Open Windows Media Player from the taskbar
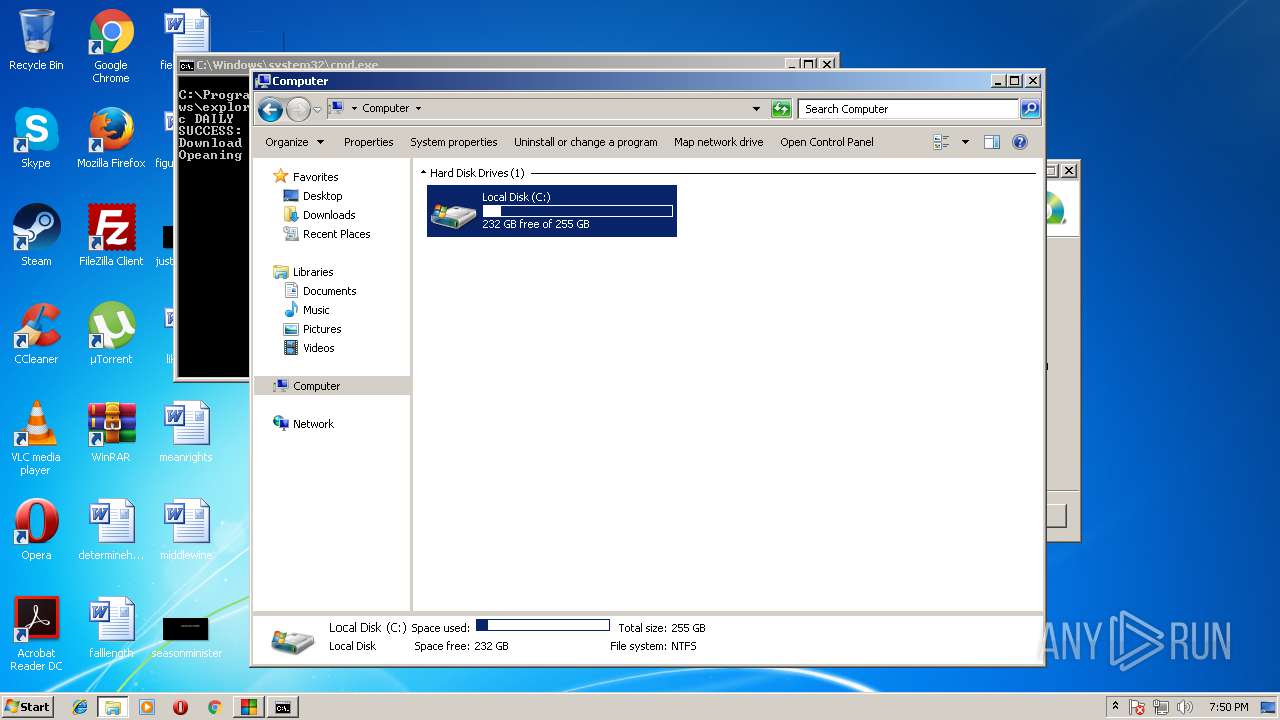1280x720 pixels. tap(147, 707)
